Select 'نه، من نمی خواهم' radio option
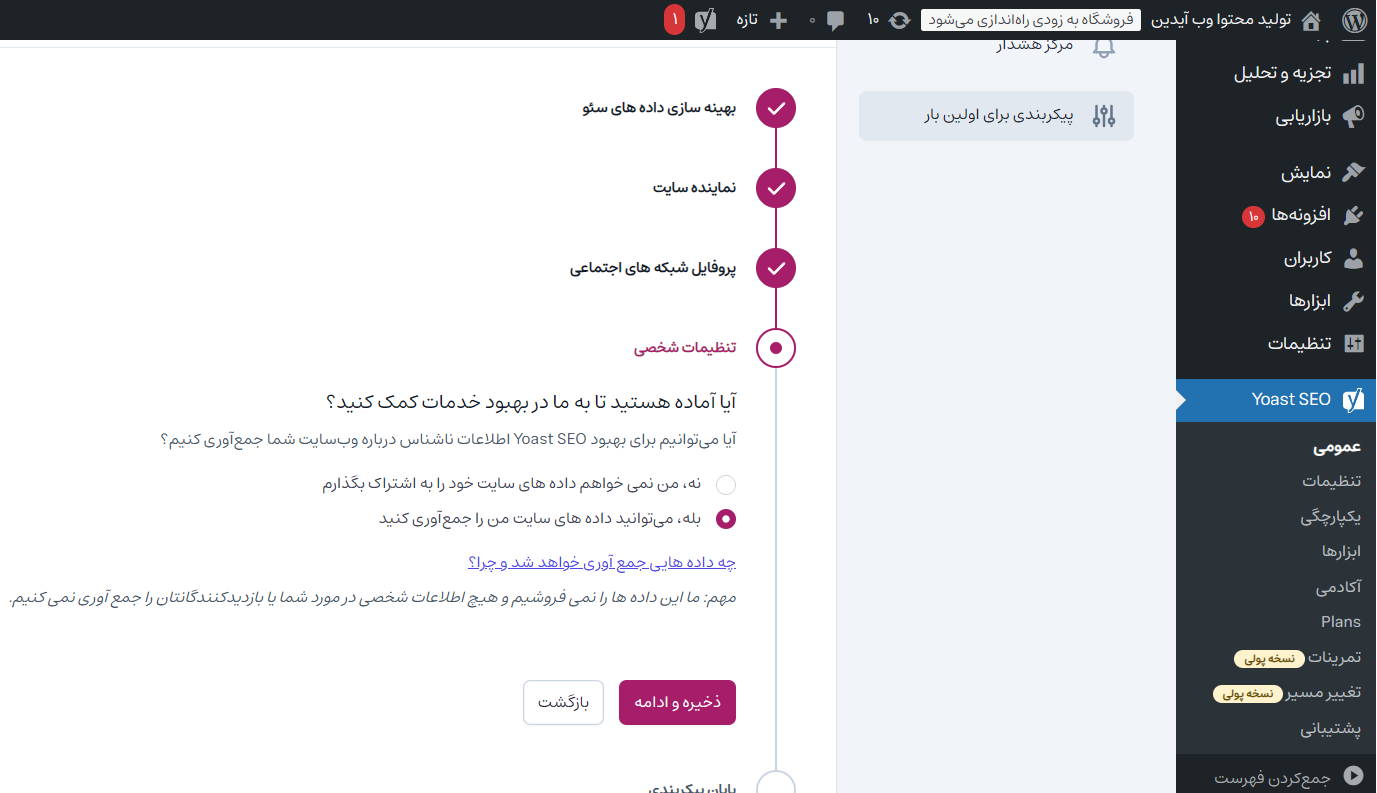The height and width of the screenshot is (793, 1377). [726, 485]
